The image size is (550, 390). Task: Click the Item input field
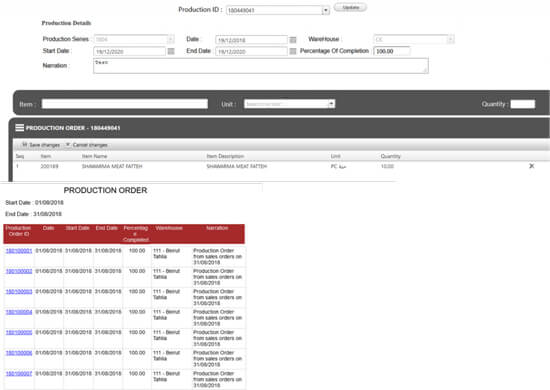coord(125,104)
